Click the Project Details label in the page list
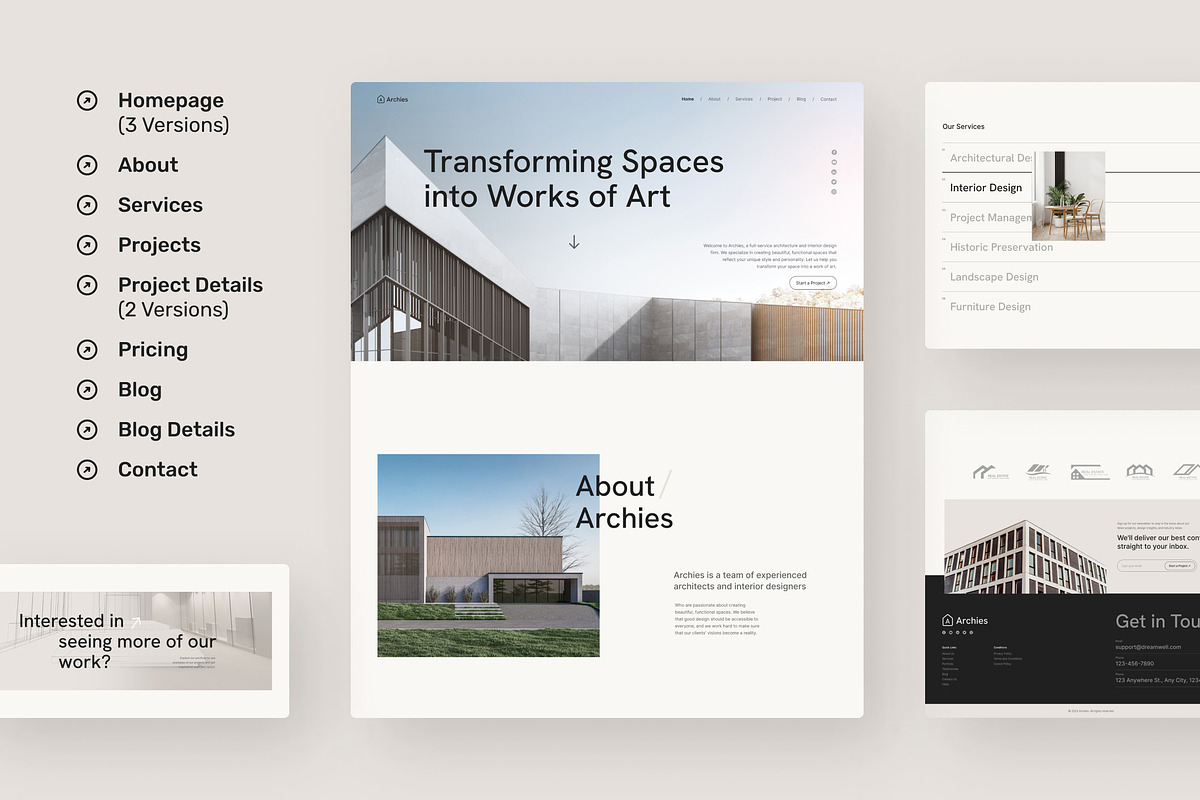 click(x=190, y=285)
